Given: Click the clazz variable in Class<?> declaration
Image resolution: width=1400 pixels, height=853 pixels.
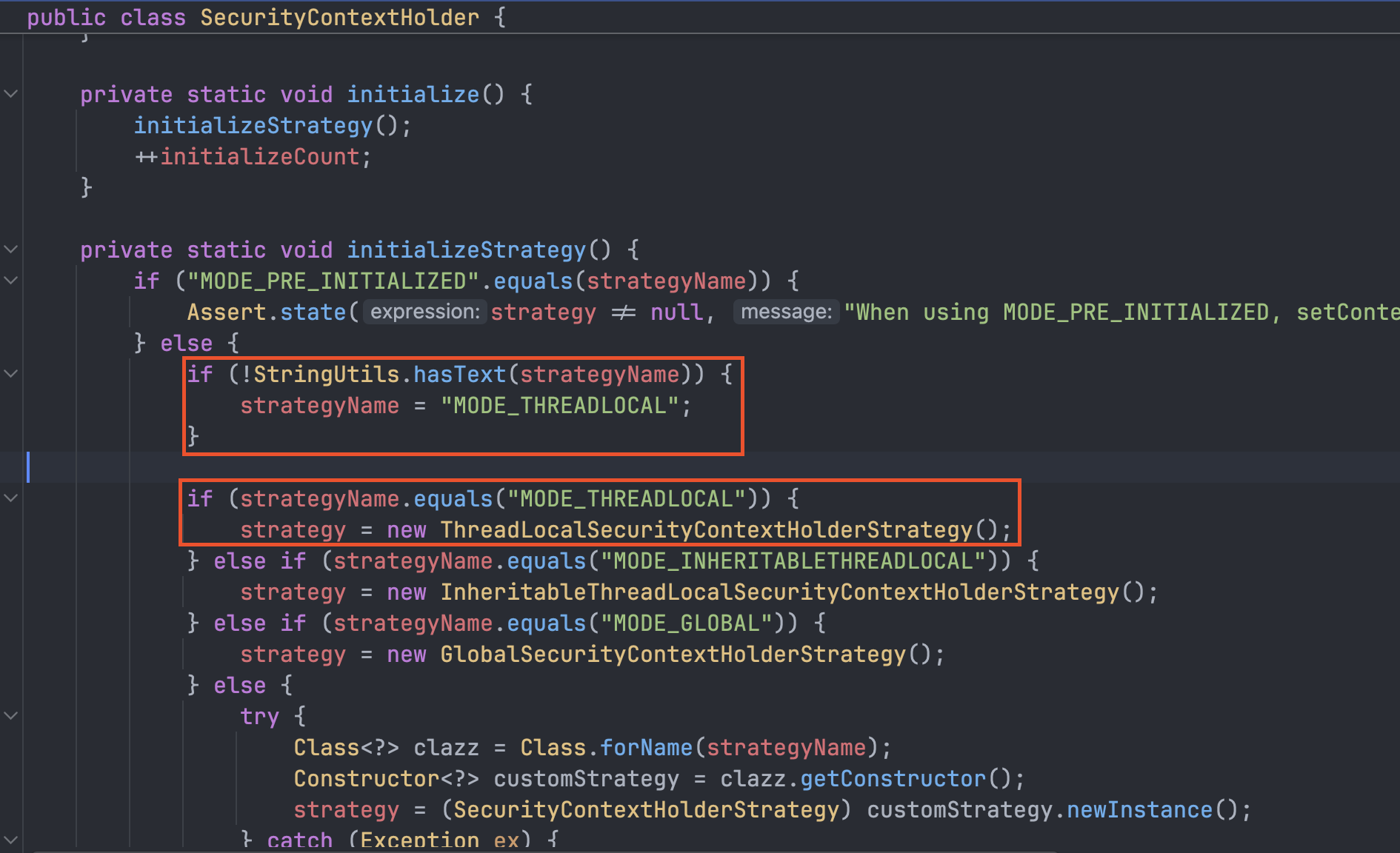Looking at the screenshot, I should [x=447, y=747].
